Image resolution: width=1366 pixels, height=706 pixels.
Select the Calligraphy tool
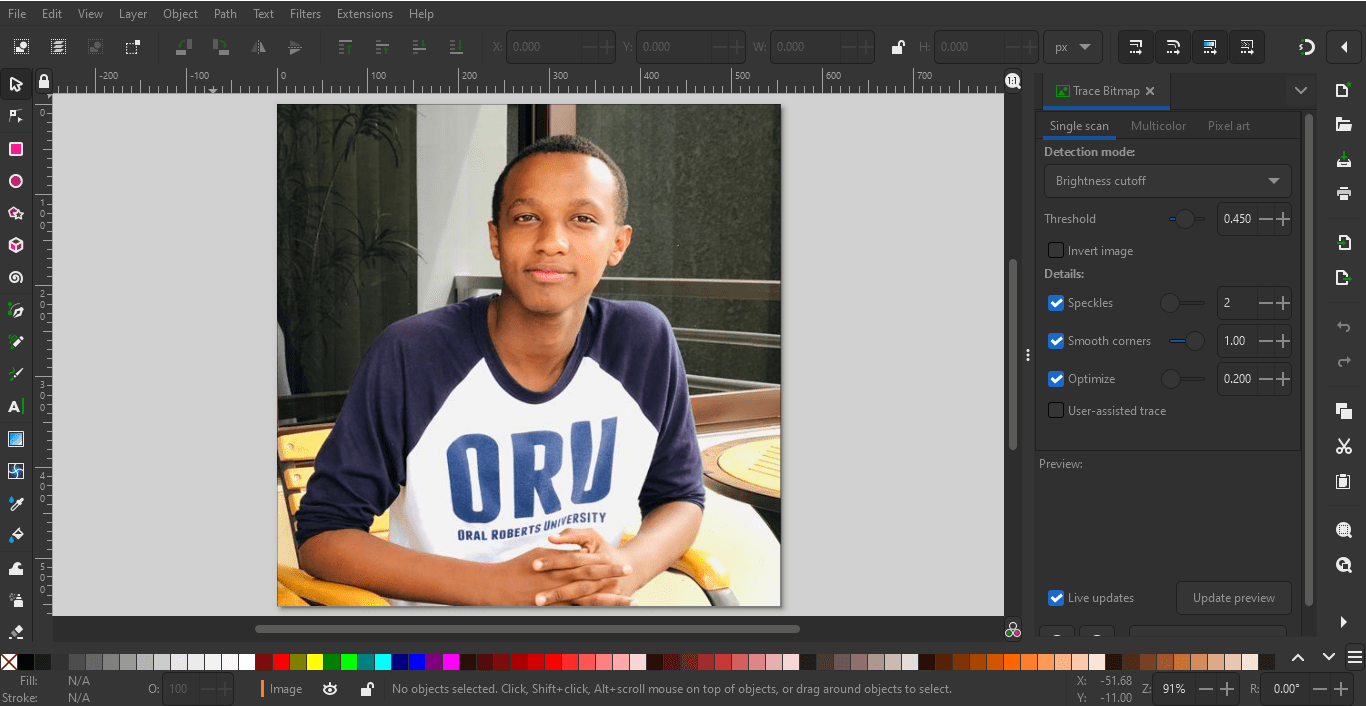[x=16, y=374]
